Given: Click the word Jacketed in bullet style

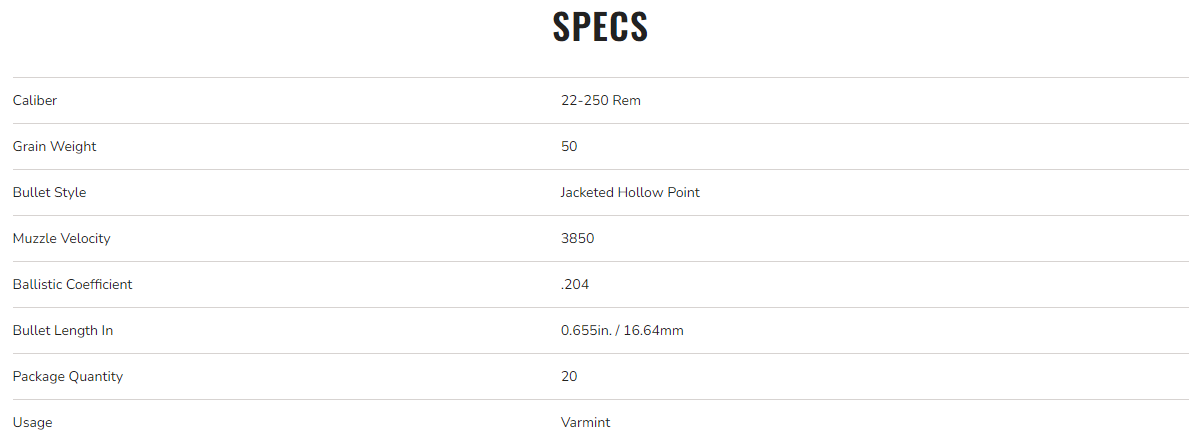Looking at the screenshot, I should tap(587, 192).
